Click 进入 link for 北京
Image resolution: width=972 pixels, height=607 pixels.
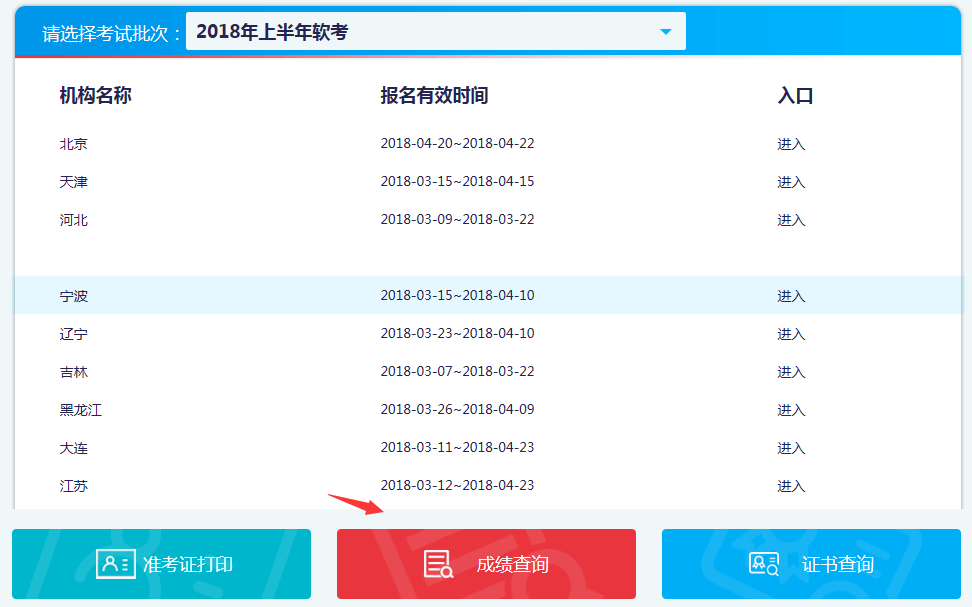click(x=791, y=144)
